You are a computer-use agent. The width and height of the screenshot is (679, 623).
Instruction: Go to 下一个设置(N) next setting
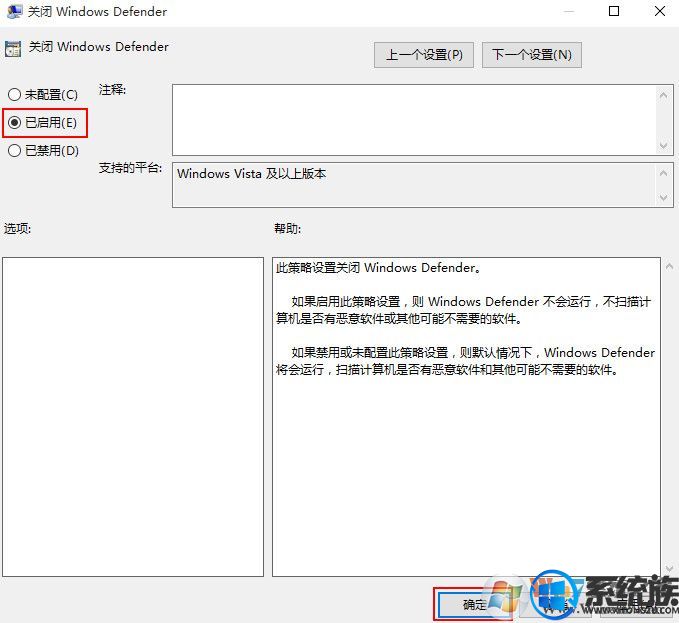pos(531,55)
